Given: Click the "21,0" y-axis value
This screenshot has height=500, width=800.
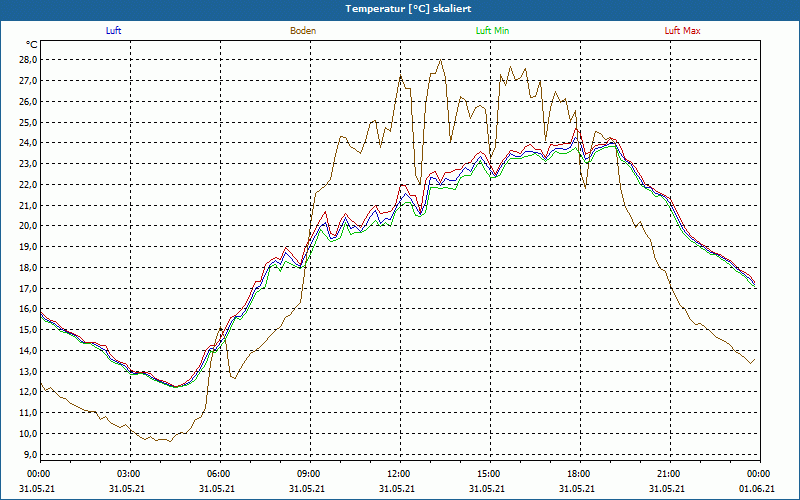Looking at the screenshot, I should pos(29,205).
